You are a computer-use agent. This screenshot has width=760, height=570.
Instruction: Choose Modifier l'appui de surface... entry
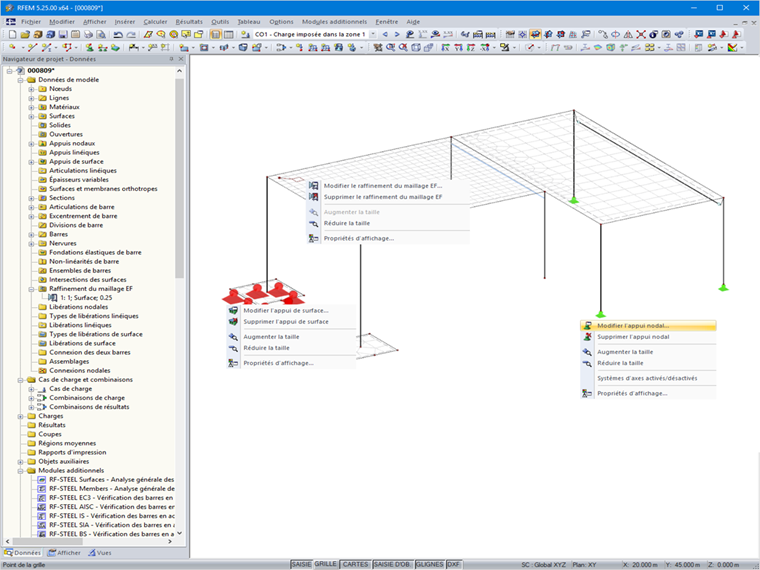(x=291, y=310)
